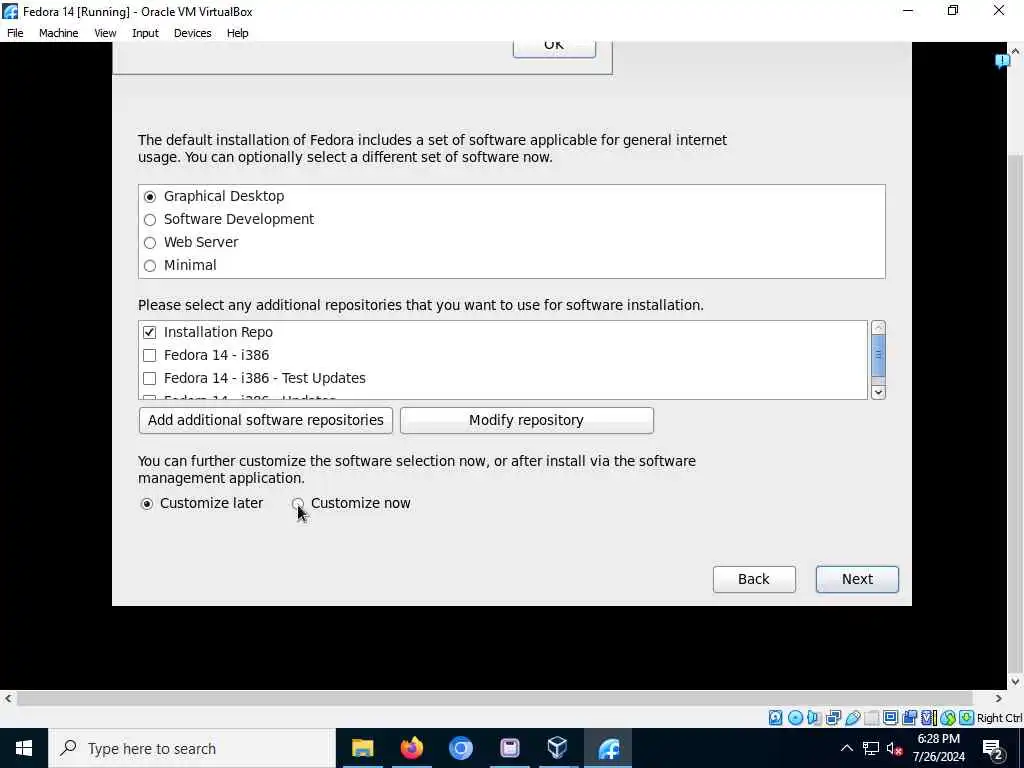Check the Fedora 14 - i386 repository
The image size is (1024, 768).
pyautogui.click(x=150, y=355)
